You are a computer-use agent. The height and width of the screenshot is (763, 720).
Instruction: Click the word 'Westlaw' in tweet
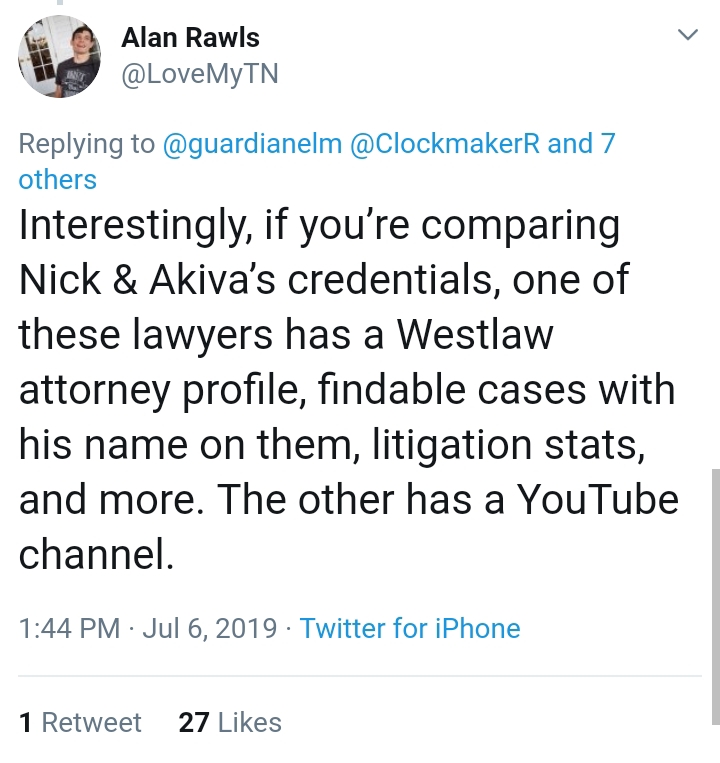(x=475, y=335)
